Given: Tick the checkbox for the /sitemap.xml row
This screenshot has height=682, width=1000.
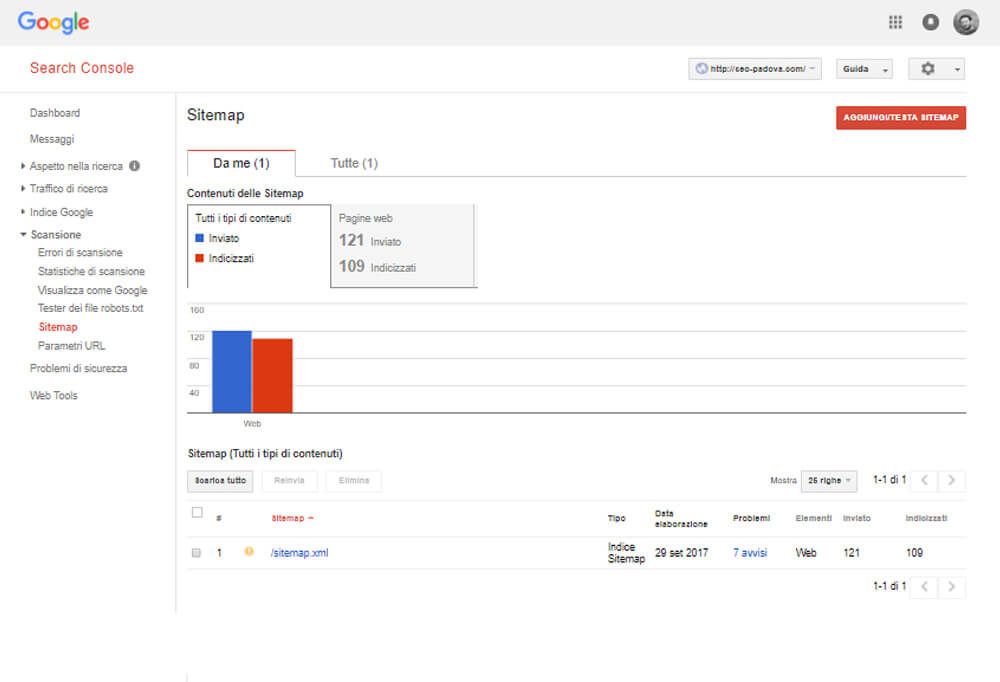Looking at the screenshot, I should [196, 552].
